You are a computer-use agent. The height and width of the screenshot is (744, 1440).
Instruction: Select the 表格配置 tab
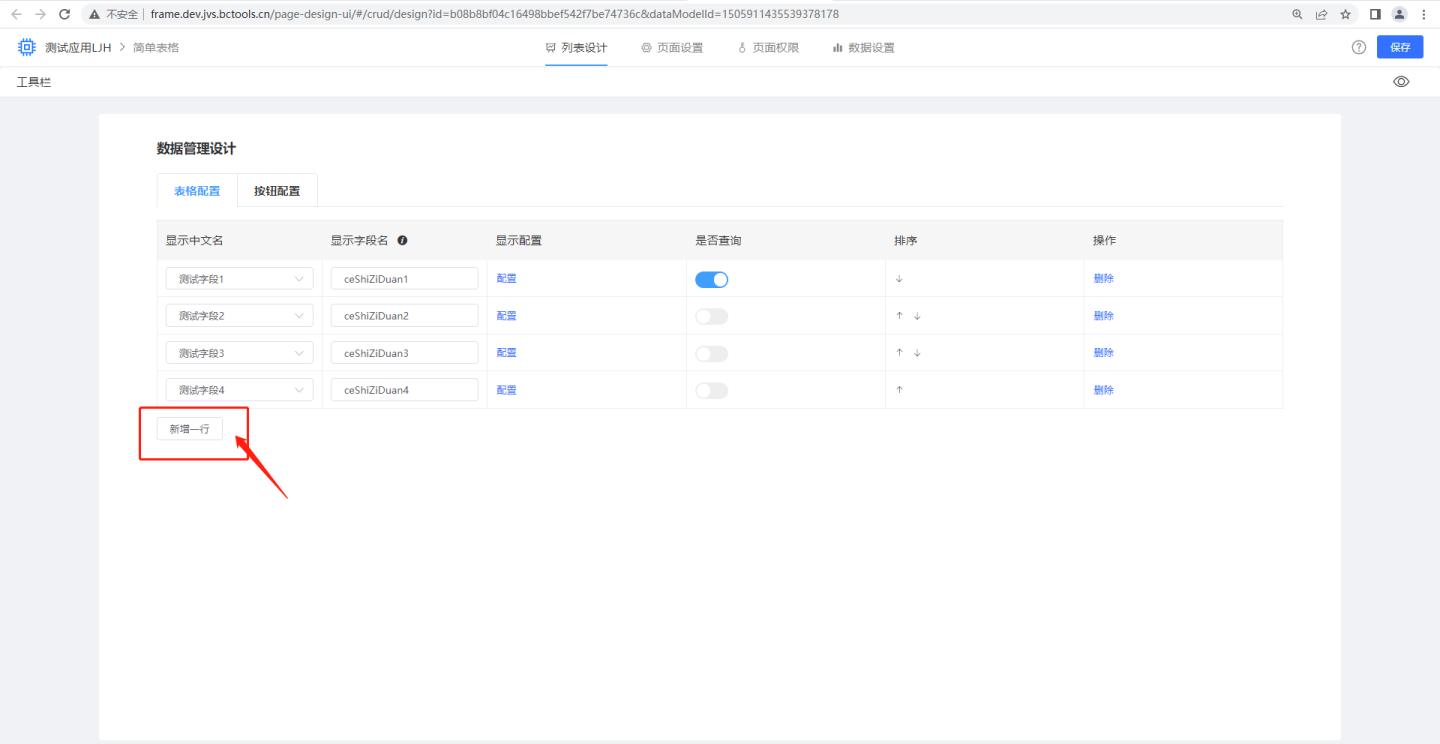(x=197, y=191)
